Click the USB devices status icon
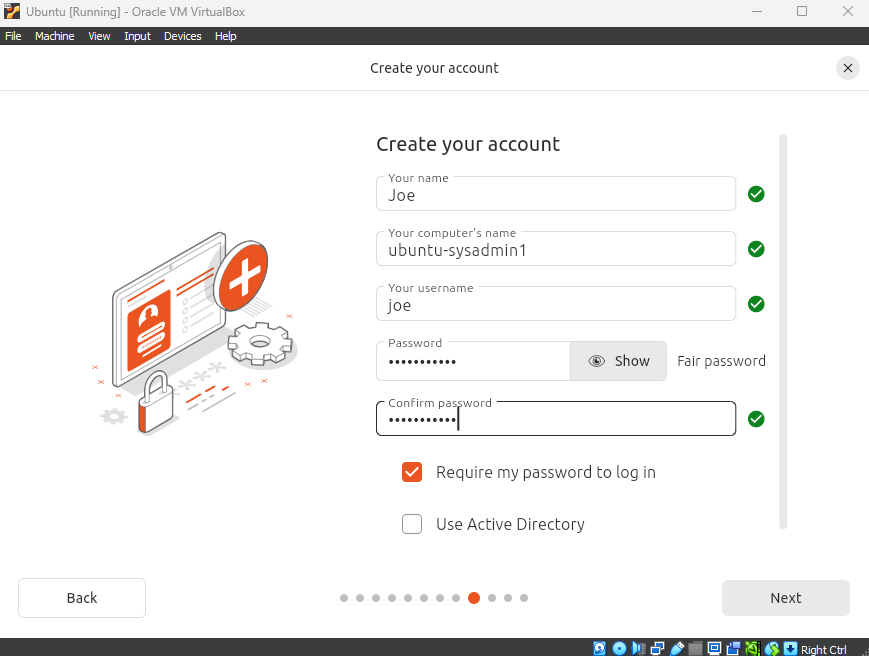The width and height of the screenshot is (869, 656). tap(676, 649)
